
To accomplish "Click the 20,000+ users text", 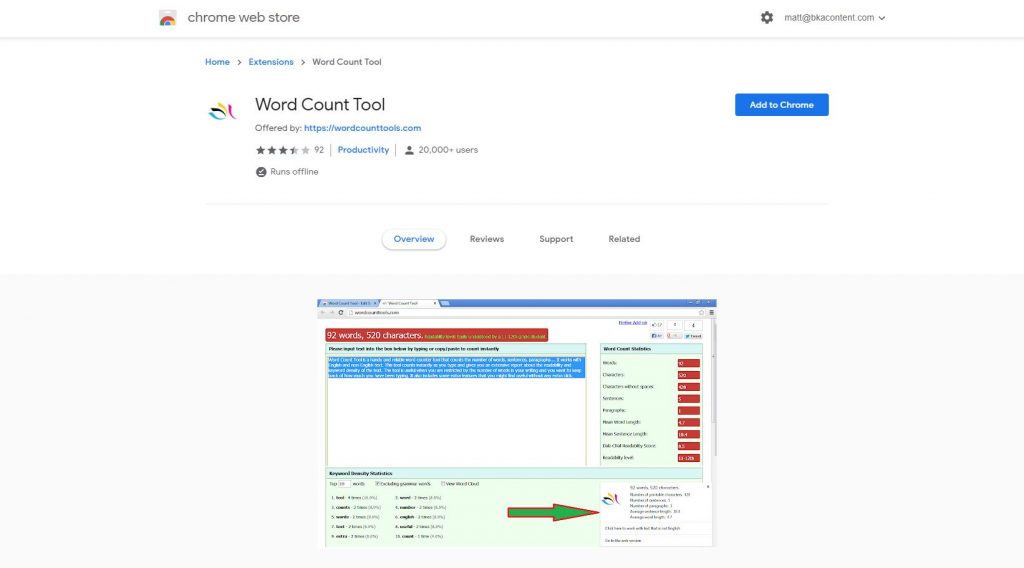I will click(x=448, y=150).
